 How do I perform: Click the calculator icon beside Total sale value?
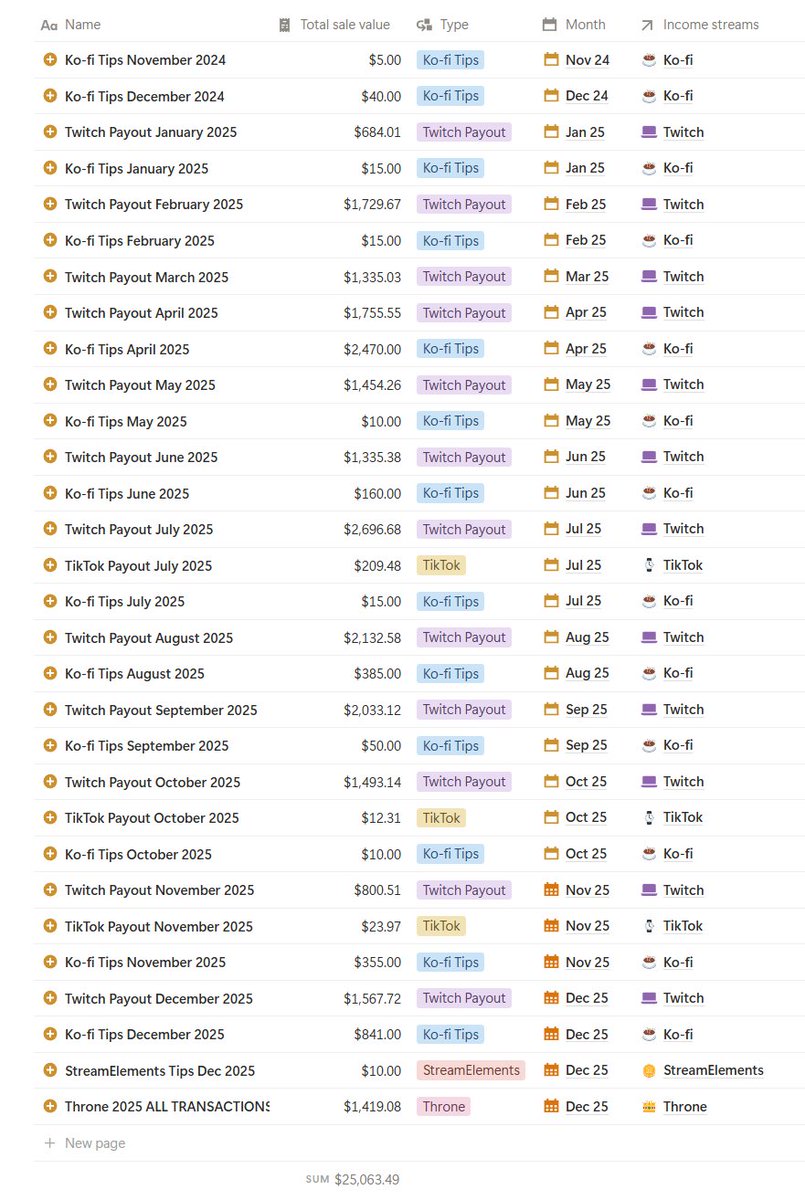pyautogui.click(x=283, y=24)
